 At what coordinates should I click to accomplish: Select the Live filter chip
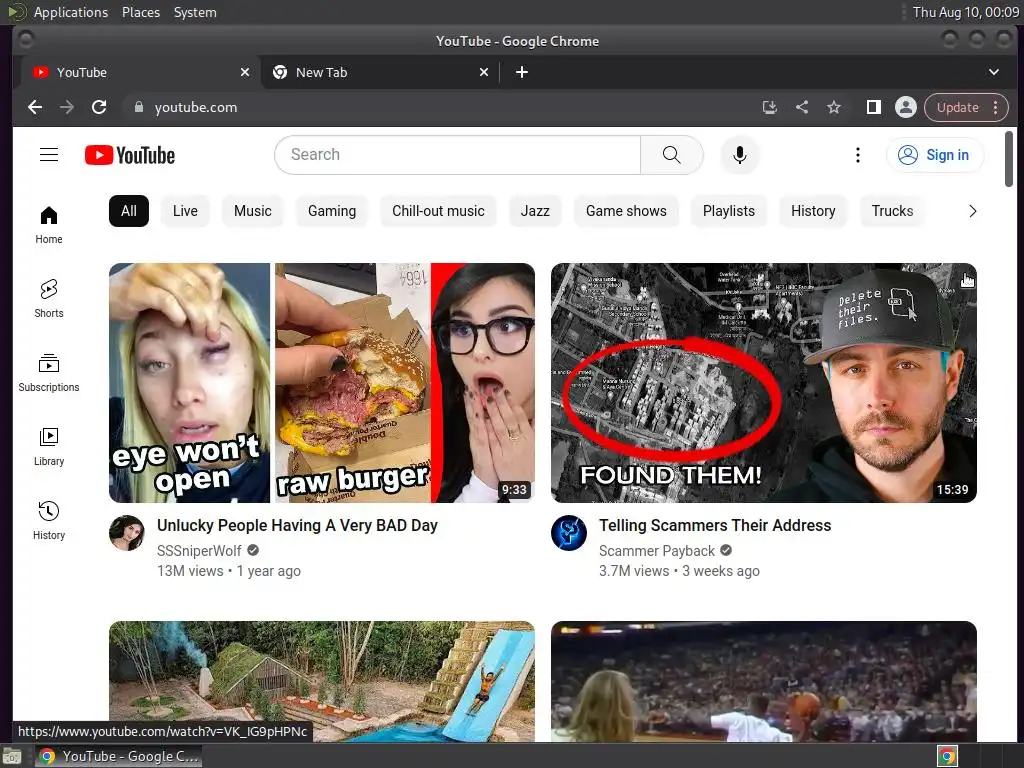point(185,211)
